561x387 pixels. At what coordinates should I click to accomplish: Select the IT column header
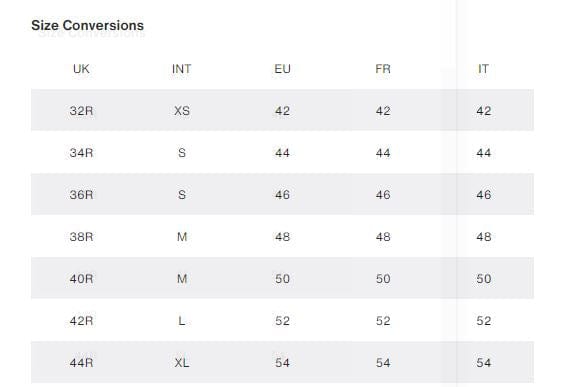pyautogui.click(x=483, y=69)
